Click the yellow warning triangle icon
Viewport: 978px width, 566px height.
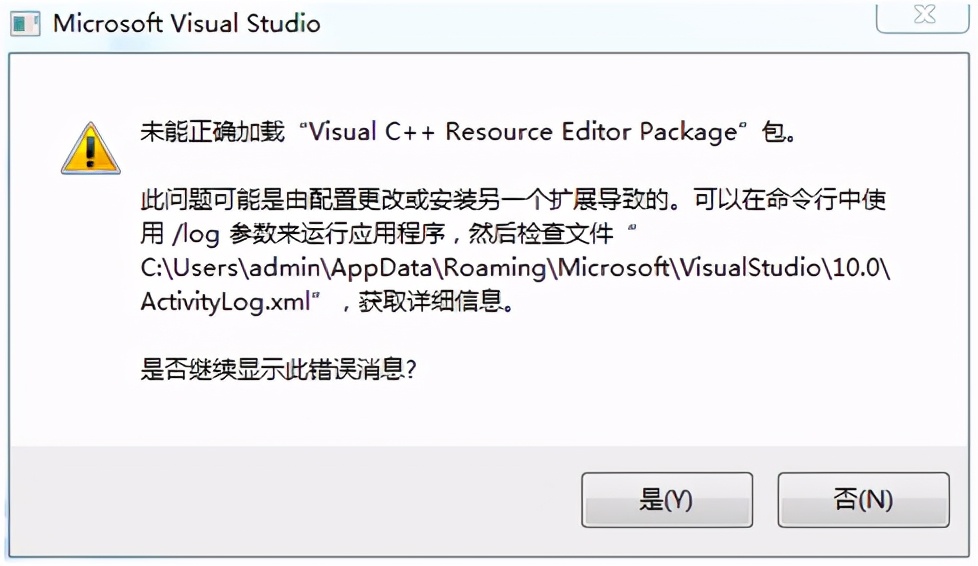[x=90, y=149]
